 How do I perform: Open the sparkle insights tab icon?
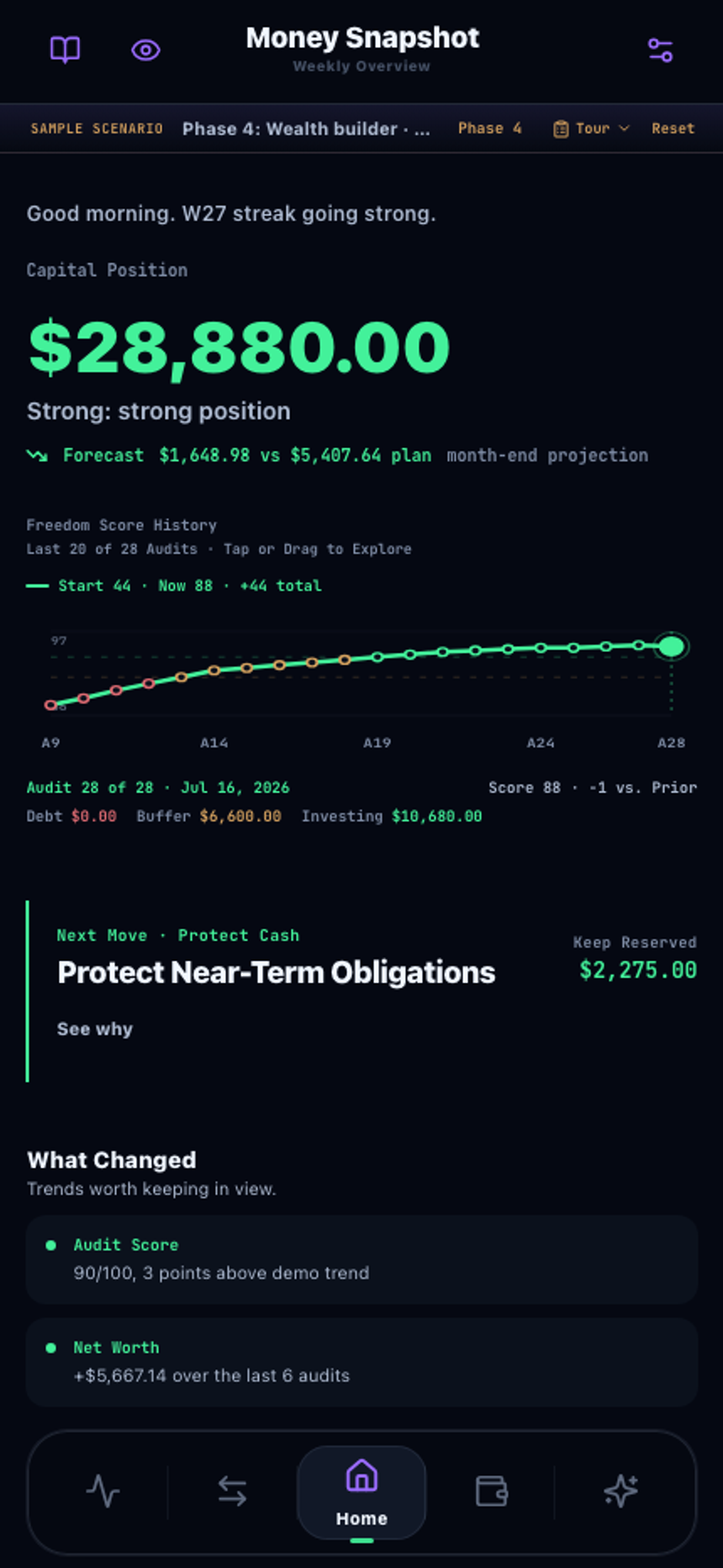tap(620, 1491)
